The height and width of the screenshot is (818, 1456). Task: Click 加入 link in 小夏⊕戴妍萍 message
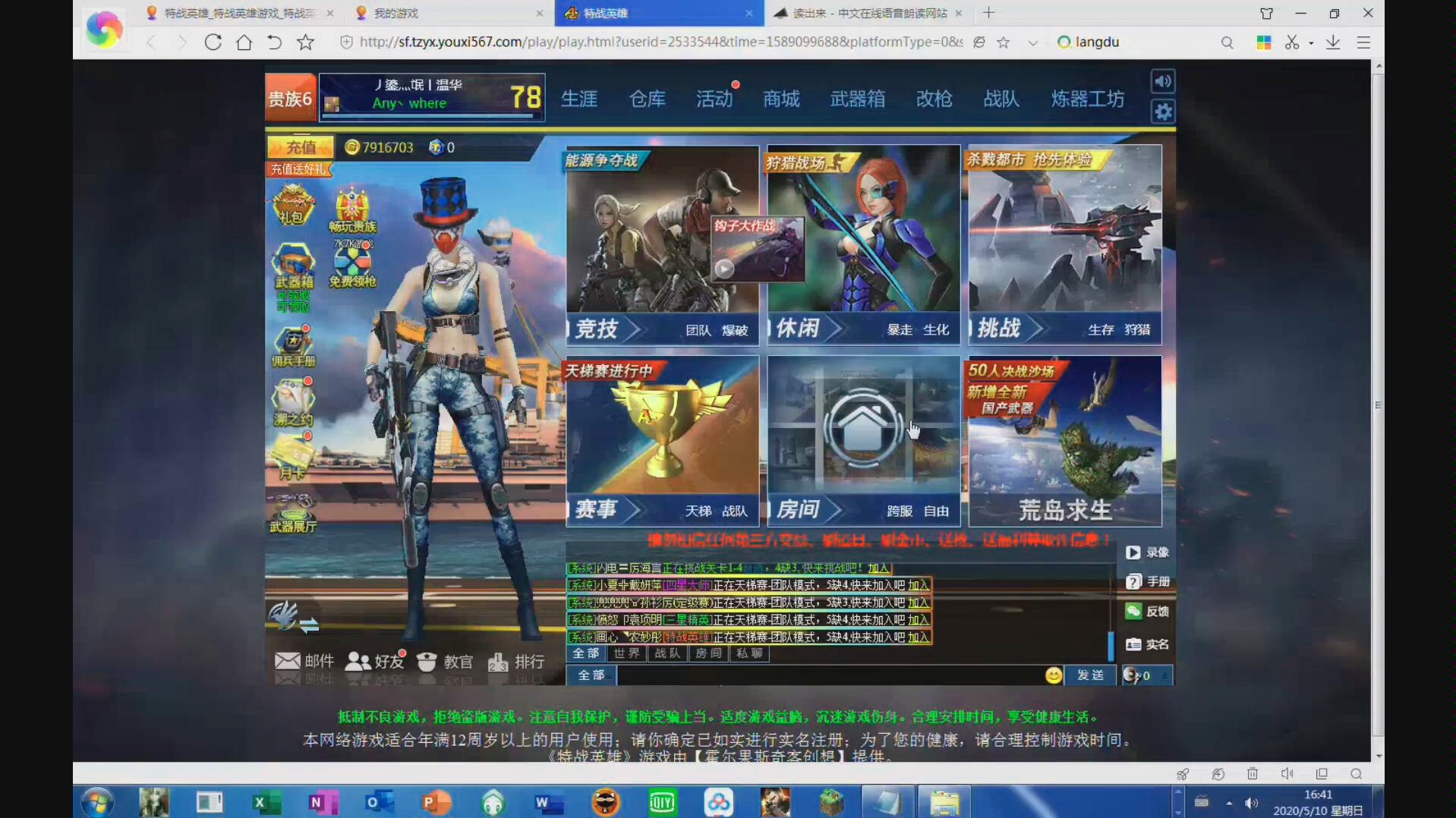click(x=919, y=585)
